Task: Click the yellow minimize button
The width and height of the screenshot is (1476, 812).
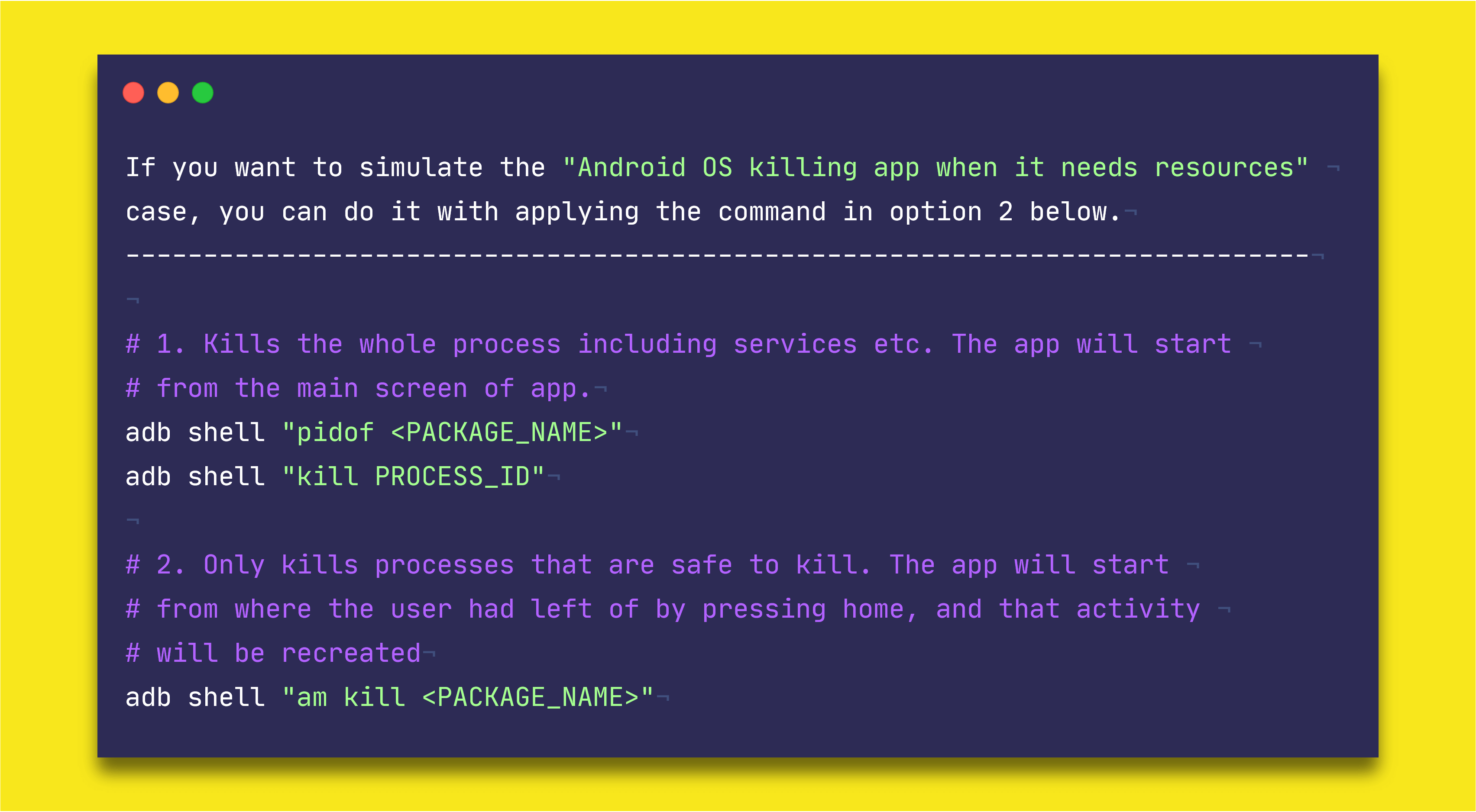Action: [x=169, y=94]
